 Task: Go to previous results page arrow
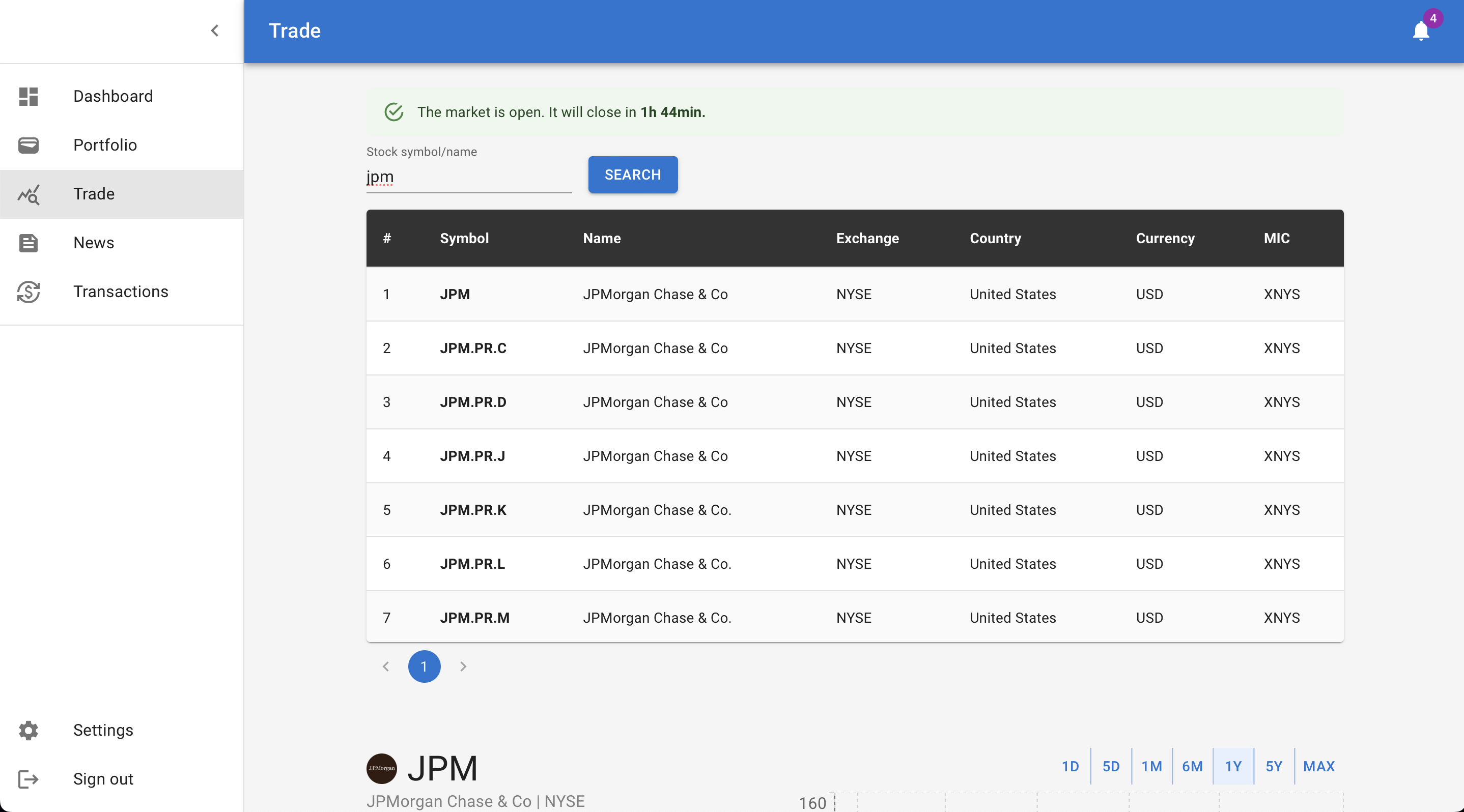[x=386, y=666]
